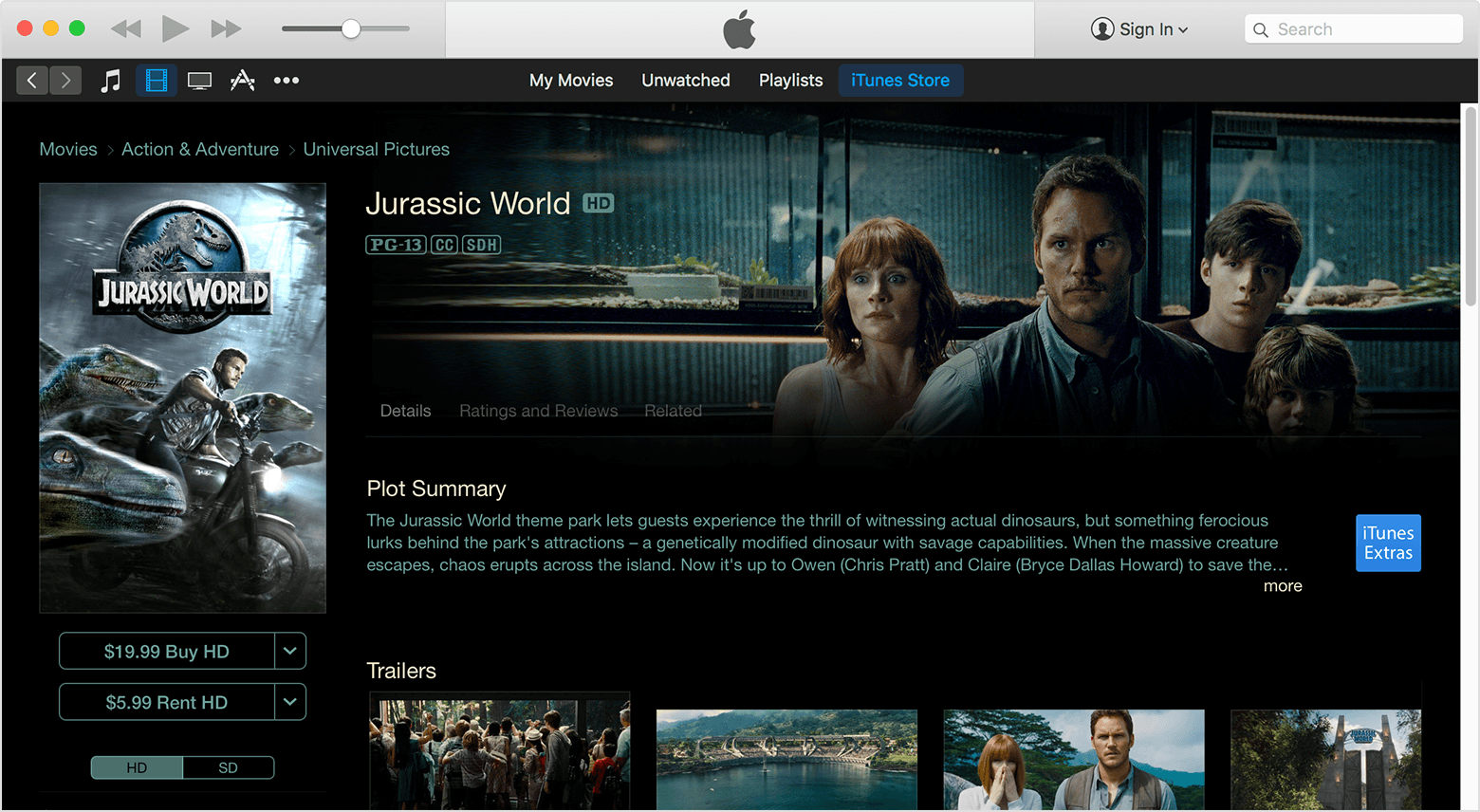This screenshot has width=1480, height=812.
Task: Play the Claire and Owen trailer thumbnail
Action: click(1074, 759)
